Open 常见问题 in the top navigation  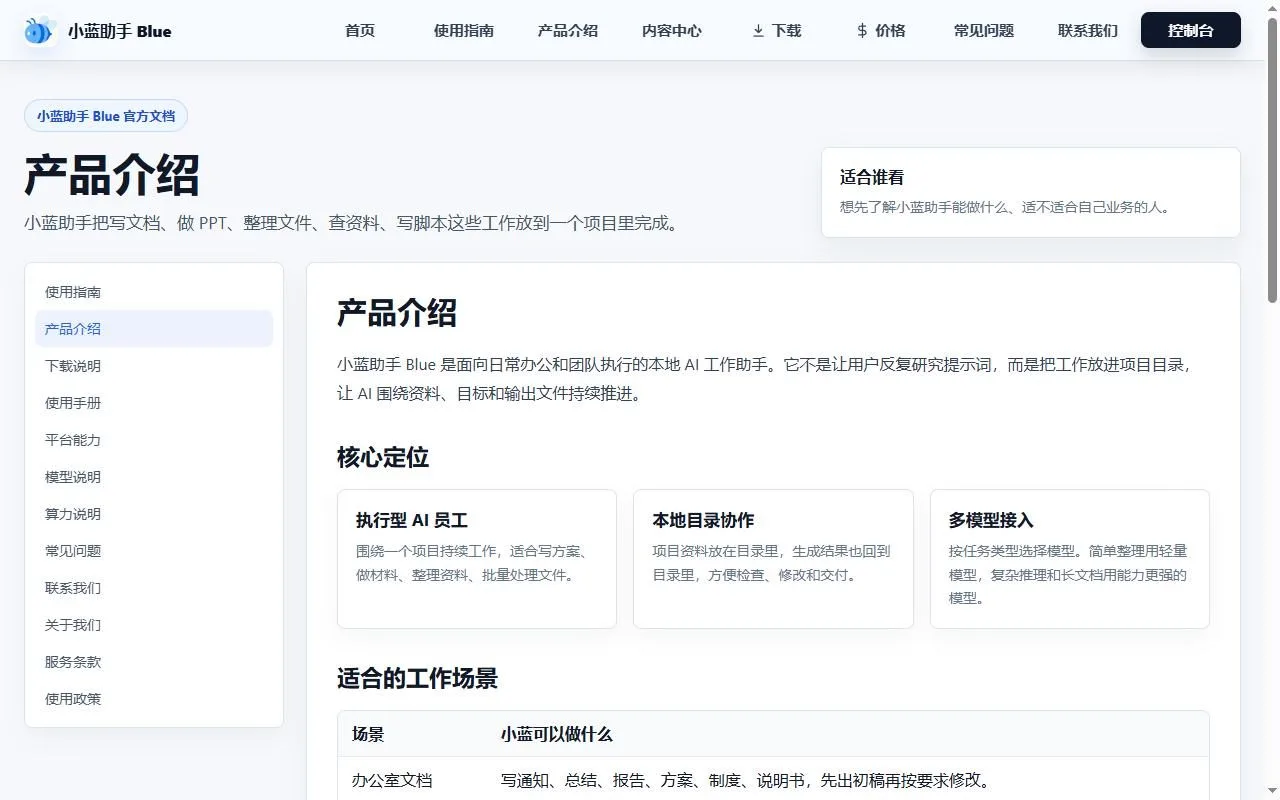(x=984, y=31)
